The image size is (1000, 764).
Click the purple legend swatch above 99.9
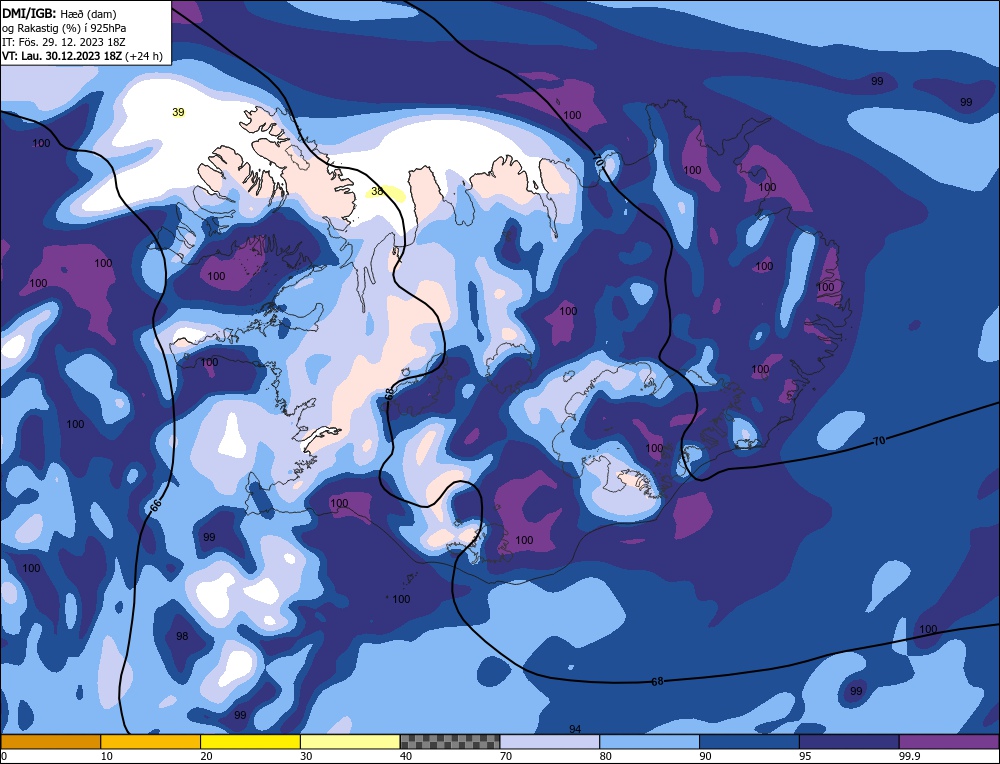[950, 741]
